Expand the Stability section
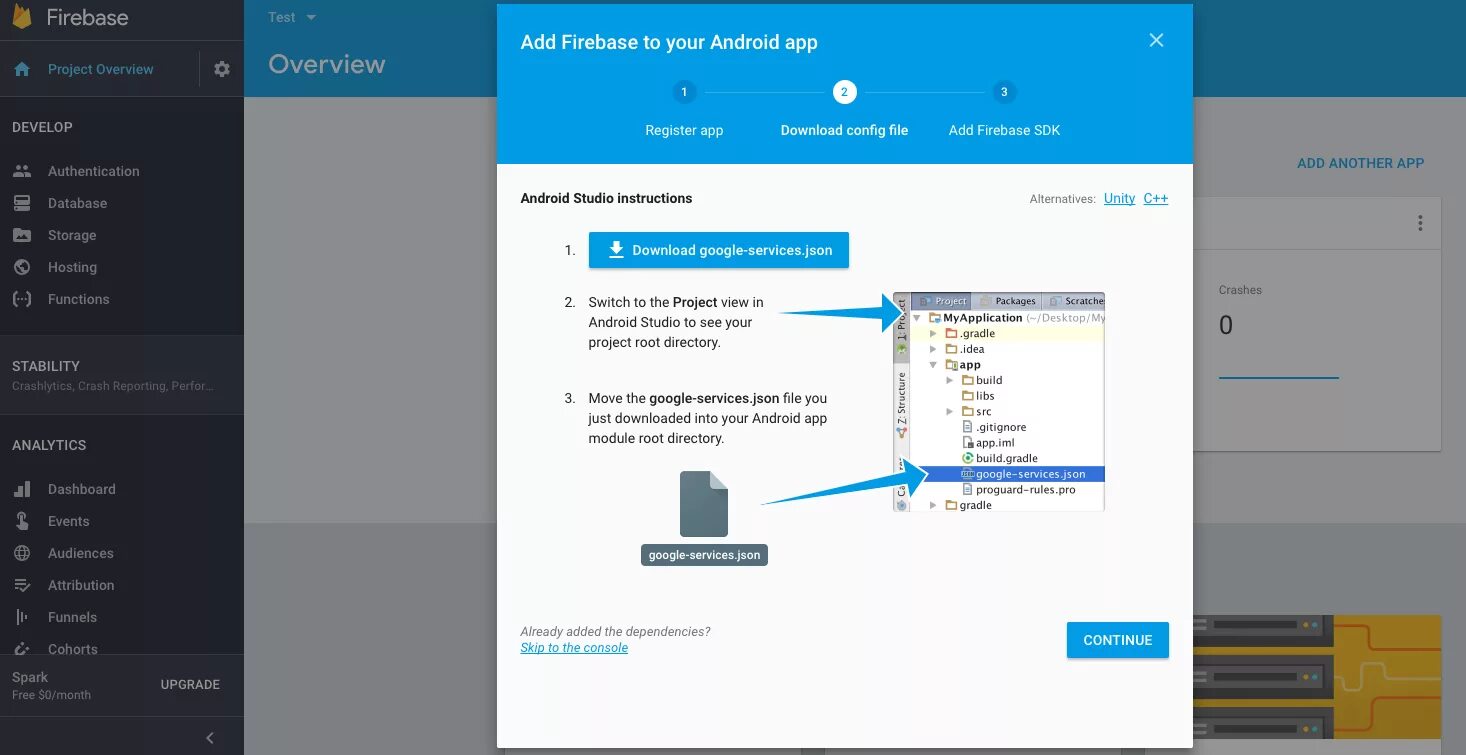1466x755 pixels. point(122,375)
